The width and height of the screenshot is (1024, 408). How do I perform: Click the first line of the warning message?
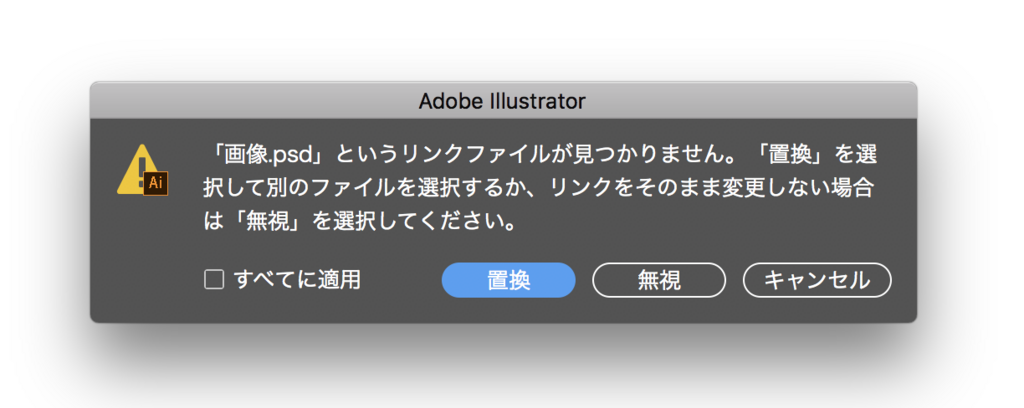539,155
